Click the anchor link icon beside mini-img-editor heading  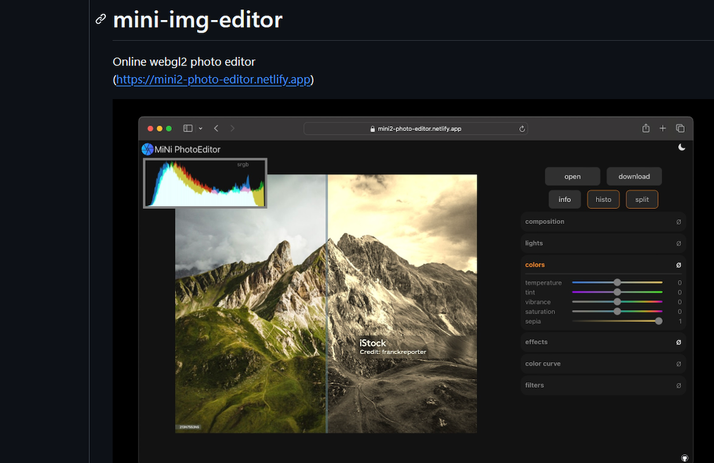tap(101, 19)
